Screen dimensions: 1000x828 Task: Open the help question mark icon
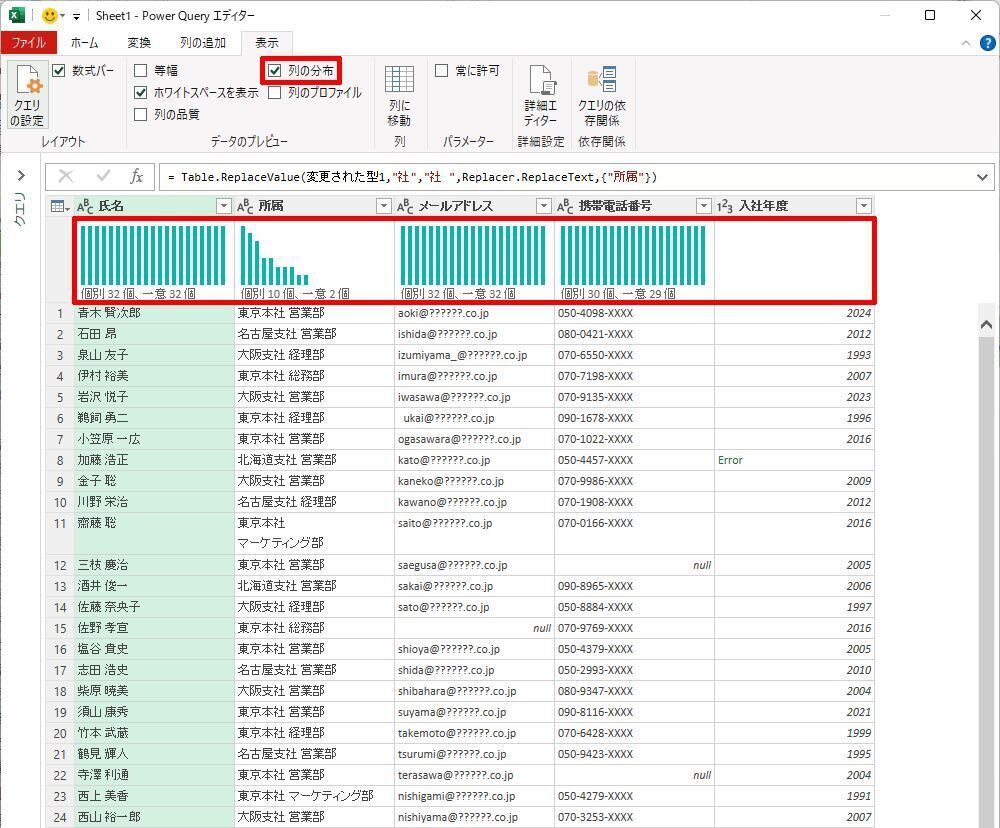(987, 43)
